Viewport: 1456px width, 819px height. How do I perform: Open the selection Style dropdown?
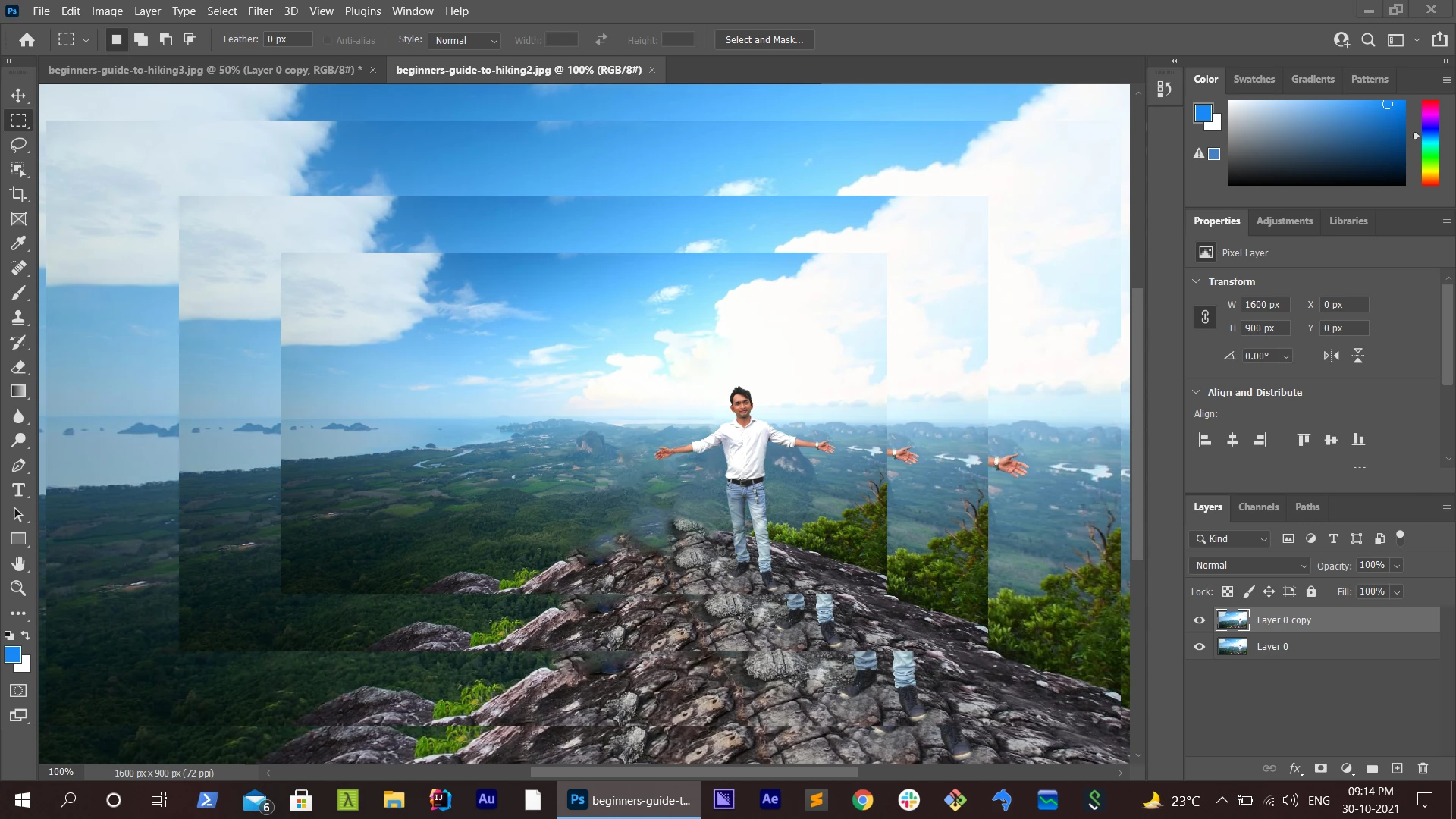click(466, 40)
